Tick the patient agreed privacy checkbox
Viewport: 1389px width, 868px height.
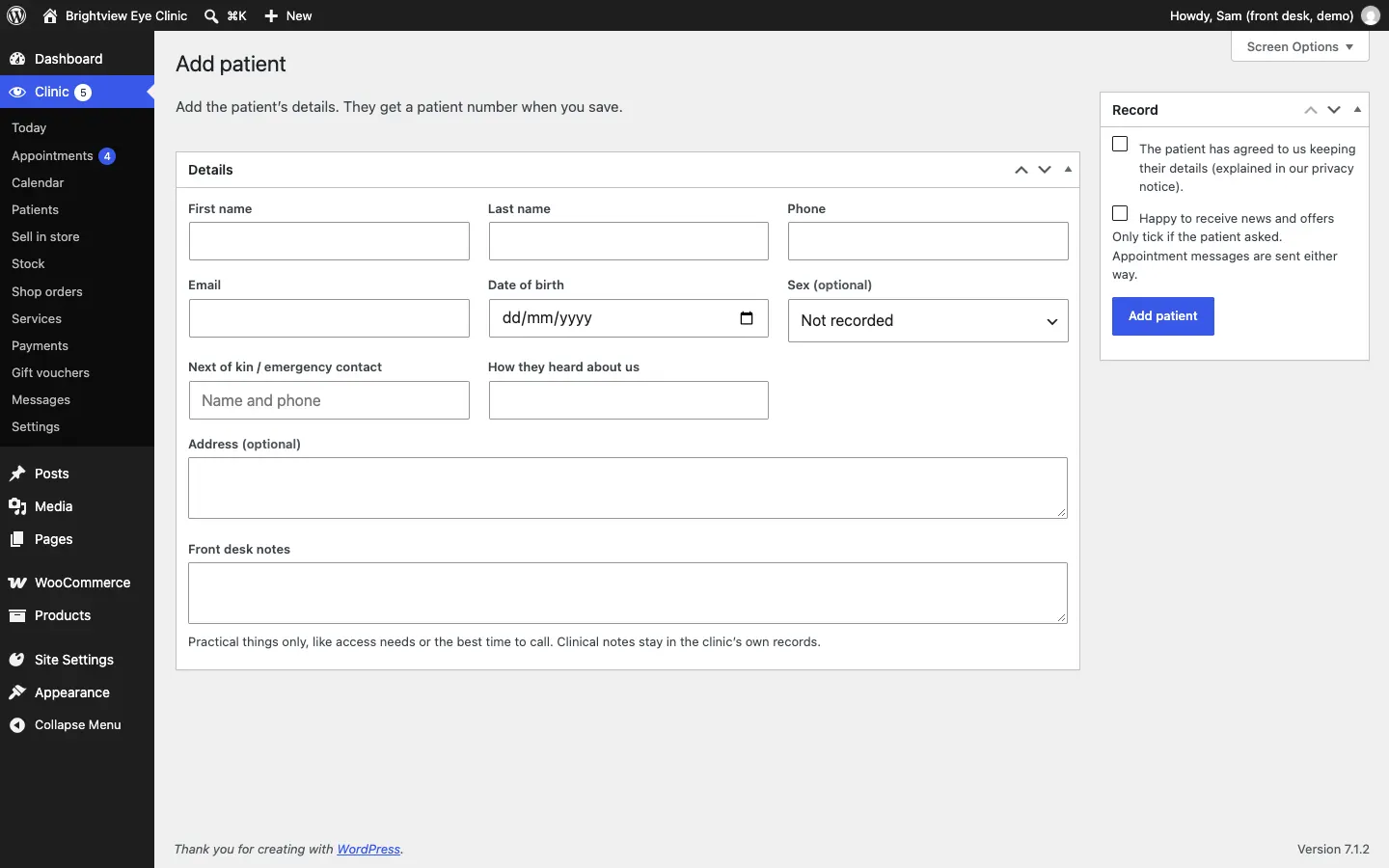point(1120,145)
